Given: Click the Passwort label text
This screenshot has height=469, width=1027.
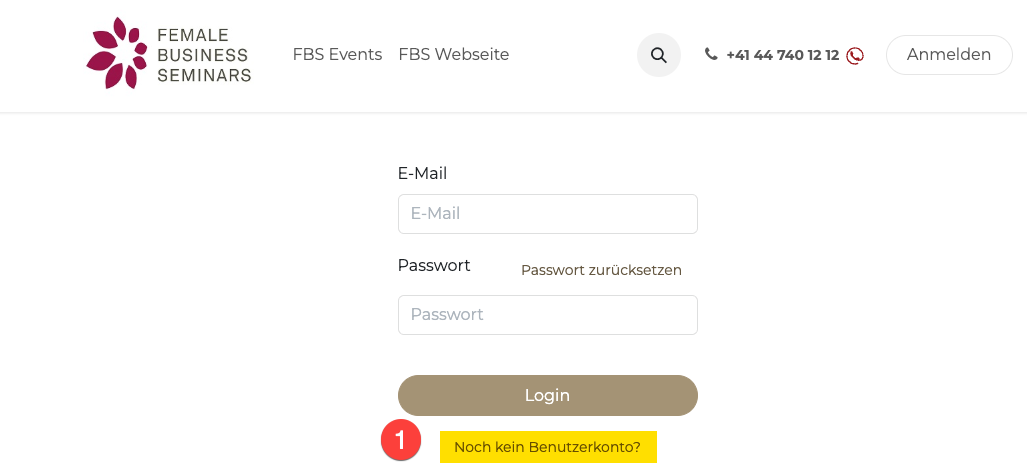Looking at the screenshot, I should click(434, 266).
